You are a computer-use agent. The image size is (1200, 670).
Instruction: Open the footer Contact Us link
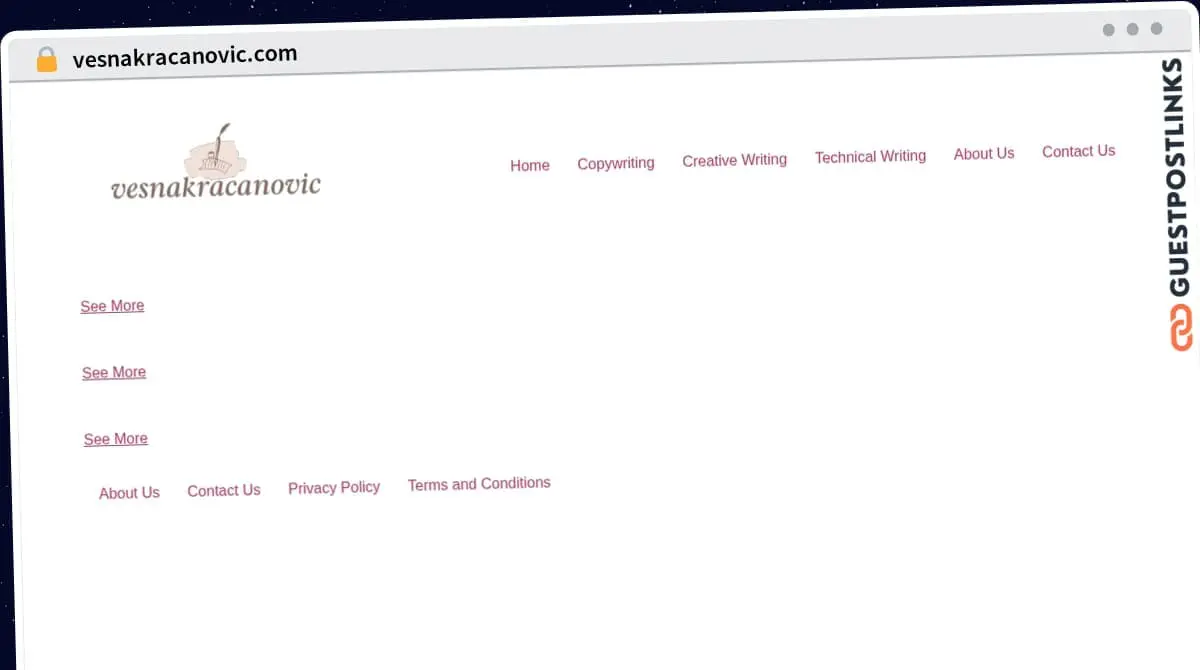pyautogui.click(x=224, y=490)
